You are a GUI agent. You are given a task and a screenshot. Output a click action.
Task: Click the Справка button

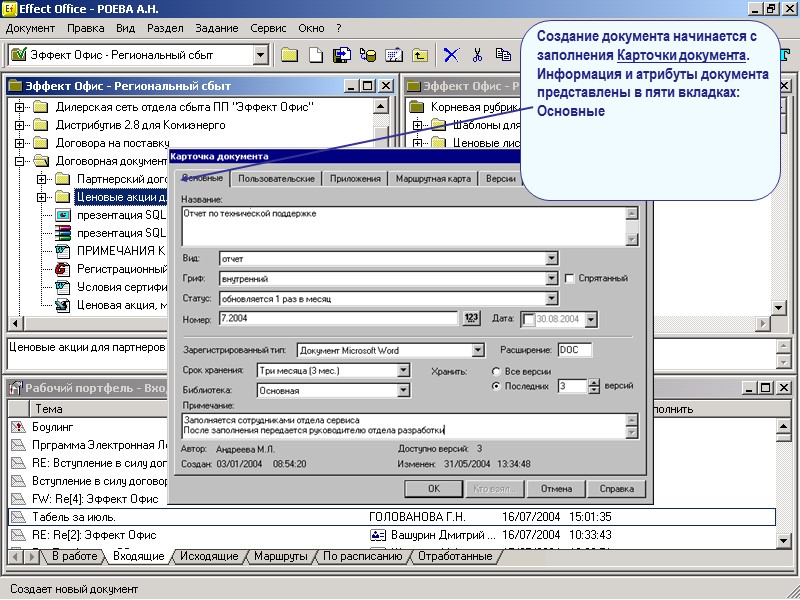[x=616, y=489]
